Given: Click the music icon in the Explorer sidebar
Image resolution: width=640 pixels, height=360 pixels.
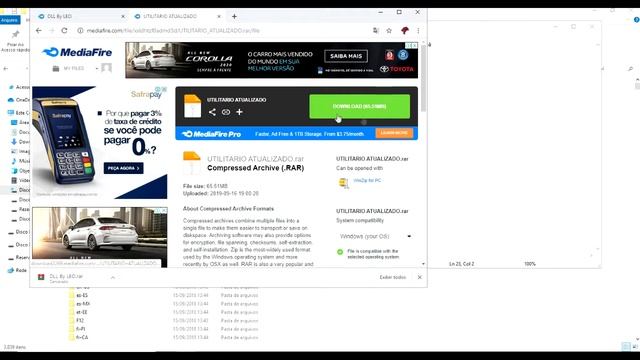Looking at the screenshot, I should click(14, 161).
